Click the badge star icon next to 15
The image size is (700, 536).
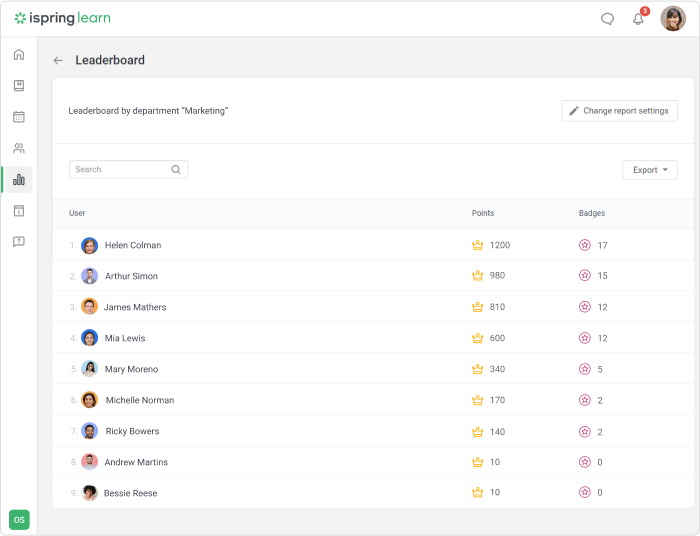tap(585, 275)
